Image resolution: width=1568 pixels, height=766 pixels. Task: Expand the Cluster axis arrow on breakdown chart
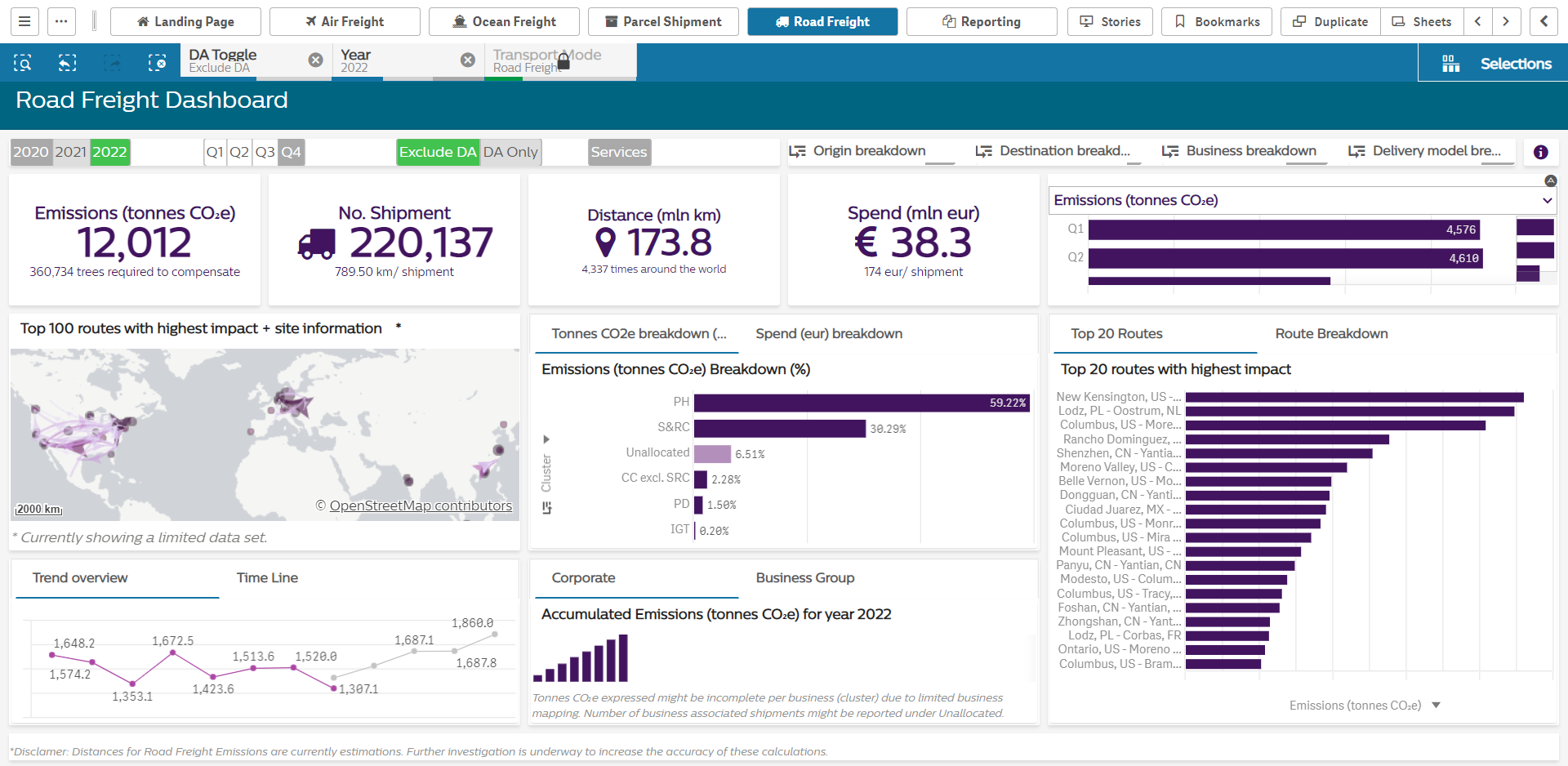click(546, 439)
